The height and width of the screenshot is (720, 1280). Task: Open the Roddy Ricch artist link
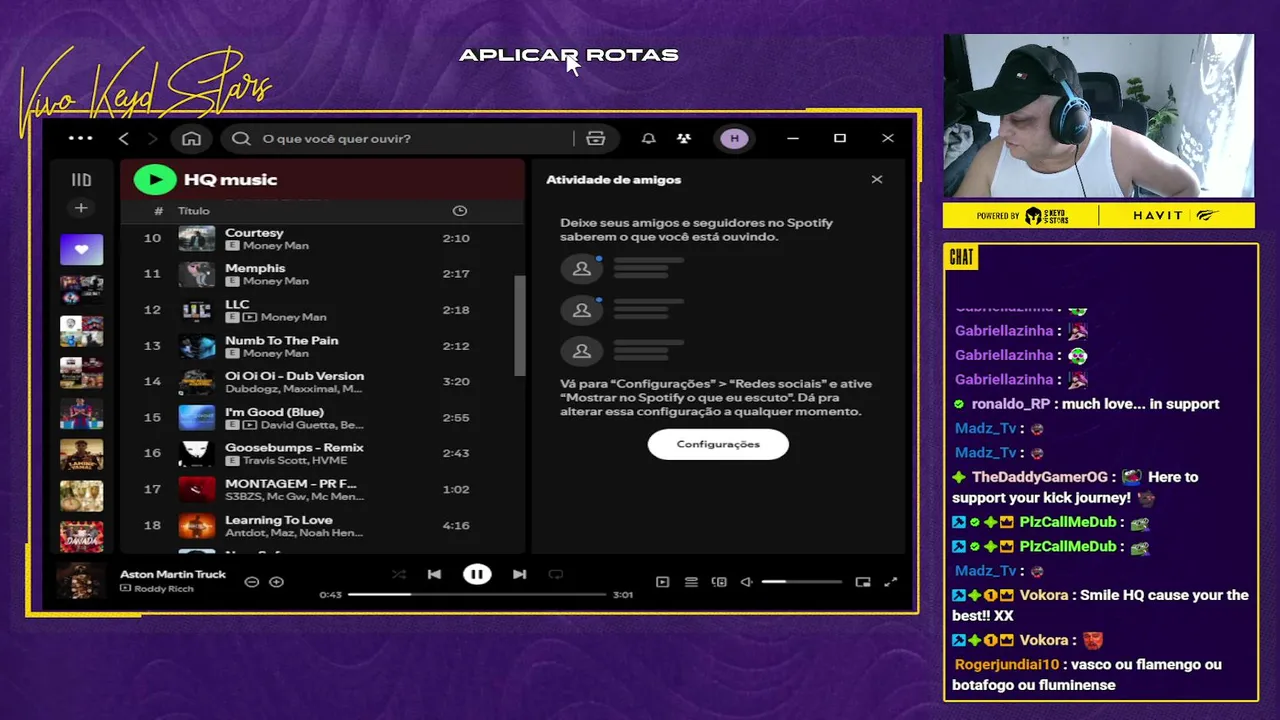point(164,589)
